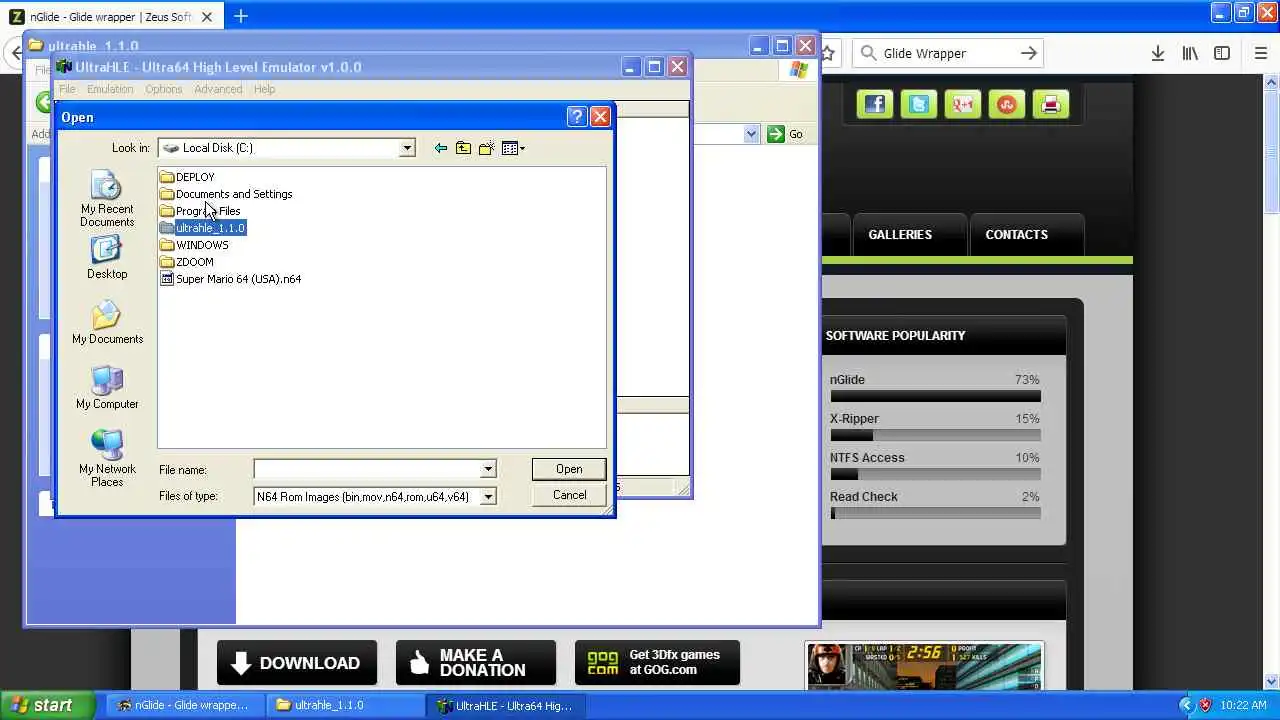Select nGlide browser tab

pos(110,17)
